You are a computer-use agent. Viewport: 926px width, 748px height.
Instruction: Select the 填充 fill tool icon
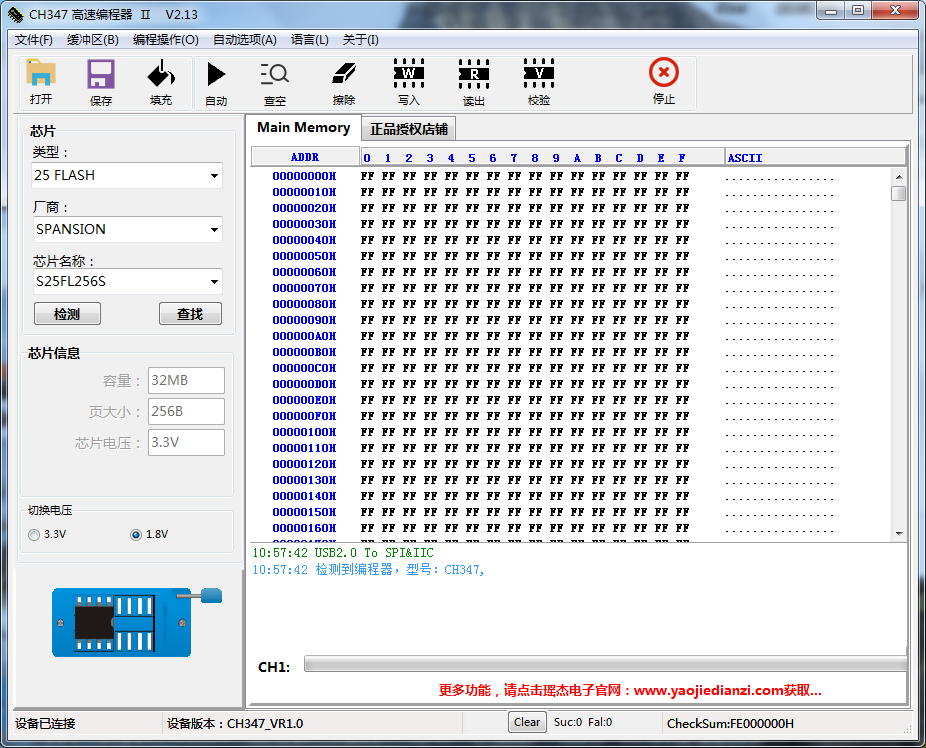coord(160,80)
